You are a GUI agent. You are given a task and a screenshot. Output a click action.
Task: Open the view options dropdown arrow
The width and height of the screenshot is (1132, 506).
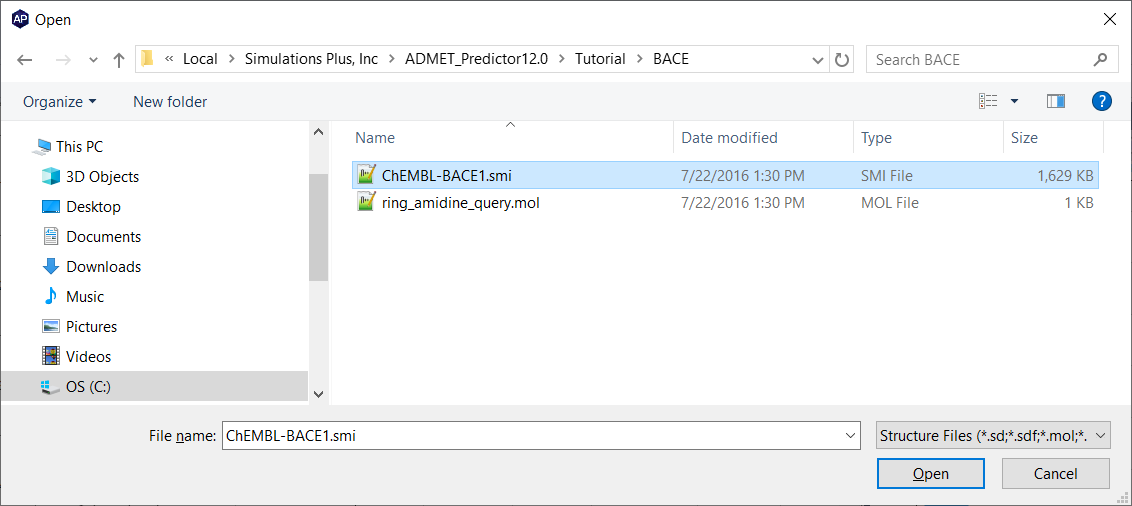[1014, 102]
